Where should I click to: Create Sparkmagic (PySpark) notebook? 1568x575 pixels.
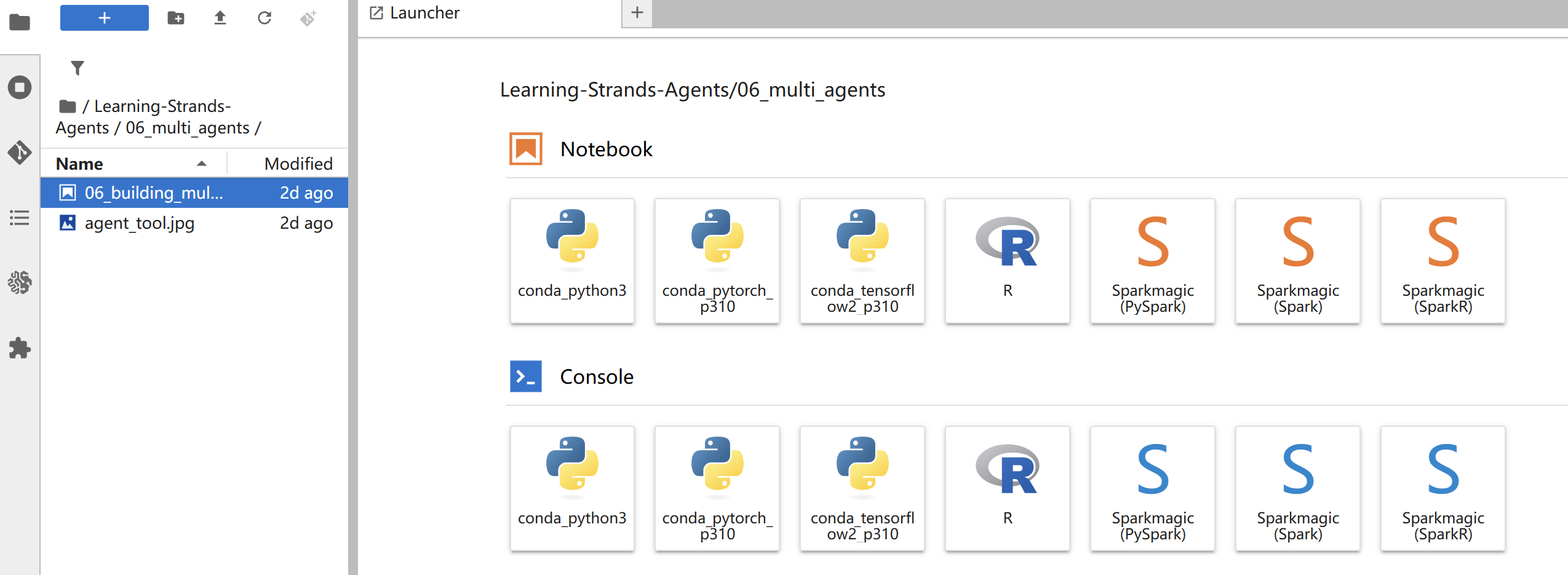[1153, 261]
